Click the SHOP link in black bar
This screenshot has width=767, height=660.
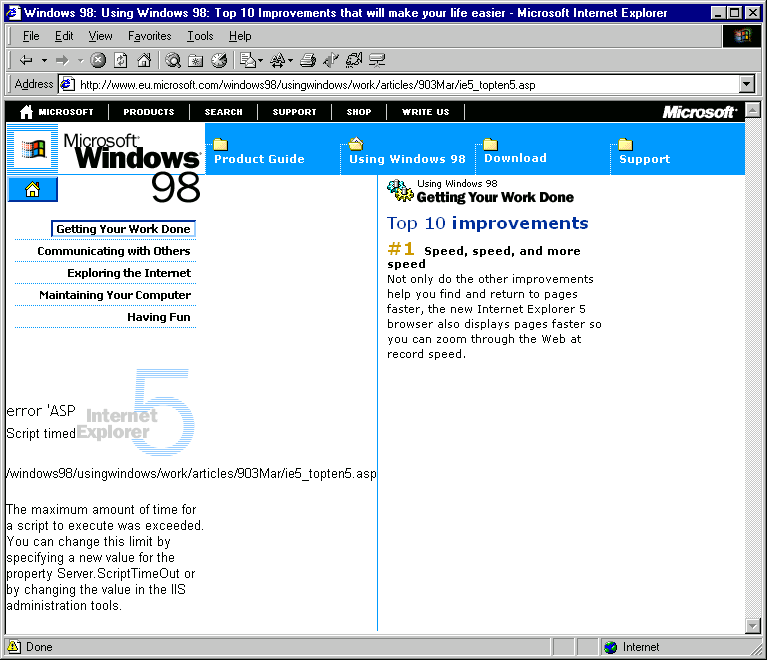(x=359, y=112)
